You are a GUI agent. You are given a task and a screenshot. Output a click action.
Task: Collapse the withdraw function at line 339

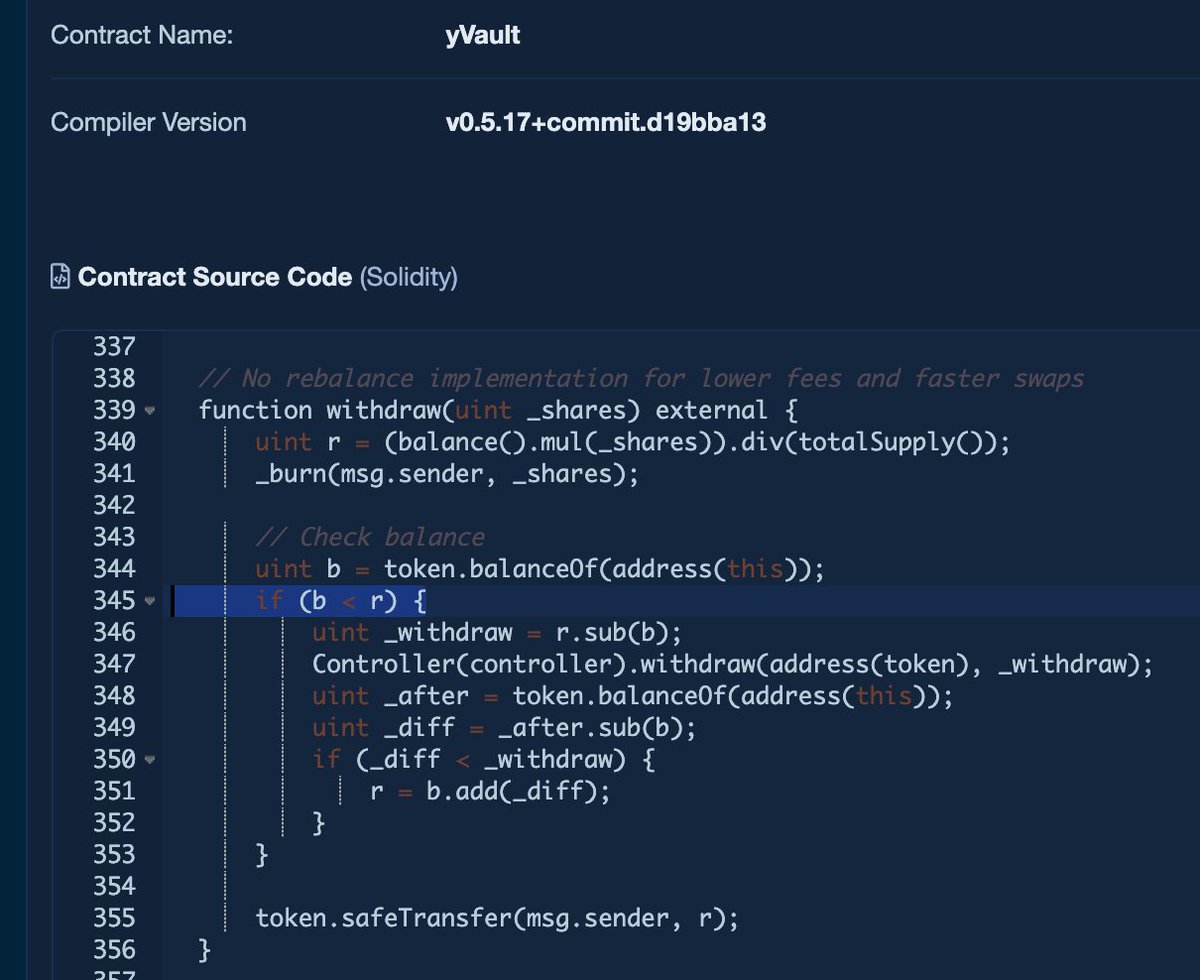pos(150,410)
